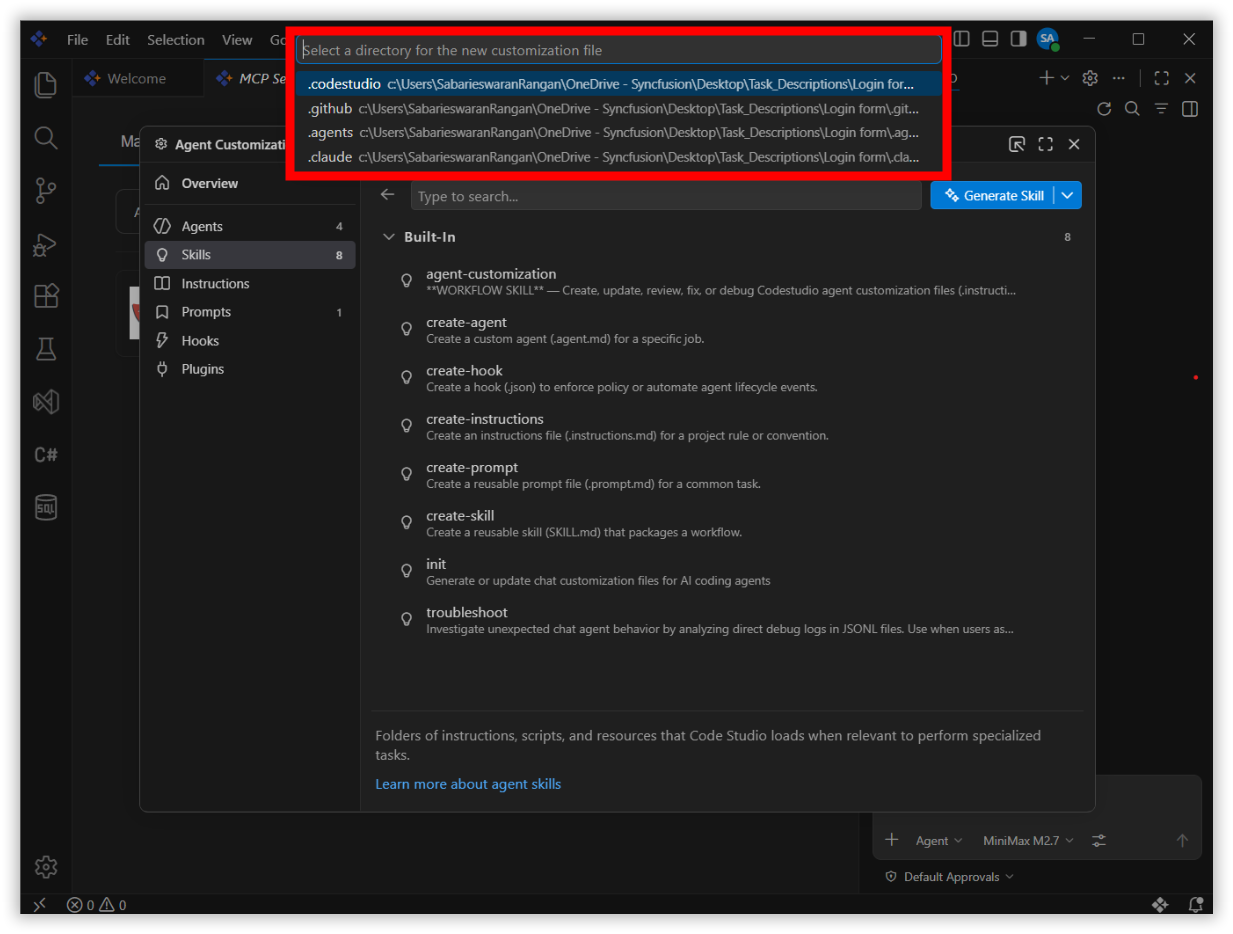Open Run and Debug view icon
The width and height of the screenshot is (1233, 934).
pyautogui.click(x=46, y=243)
